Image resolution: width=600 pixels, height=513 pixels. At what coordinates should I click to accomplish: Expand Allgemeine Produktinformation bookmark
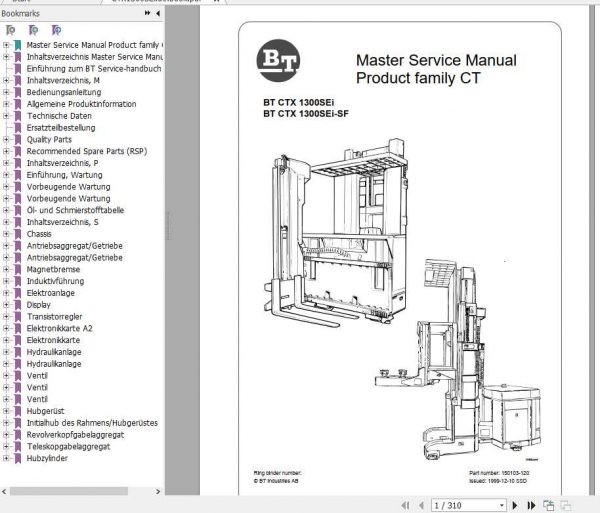pos(6,104)
